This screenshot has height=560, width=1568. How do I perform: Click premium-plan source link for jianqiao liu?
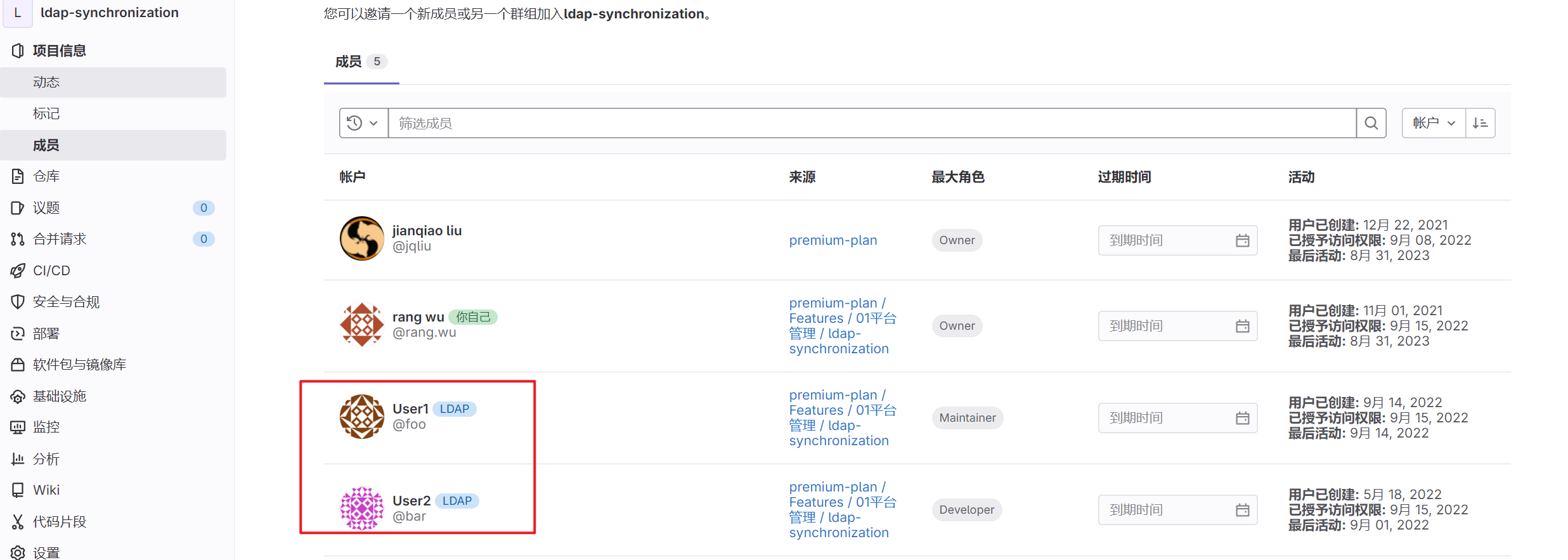click(x=833, y=240)
